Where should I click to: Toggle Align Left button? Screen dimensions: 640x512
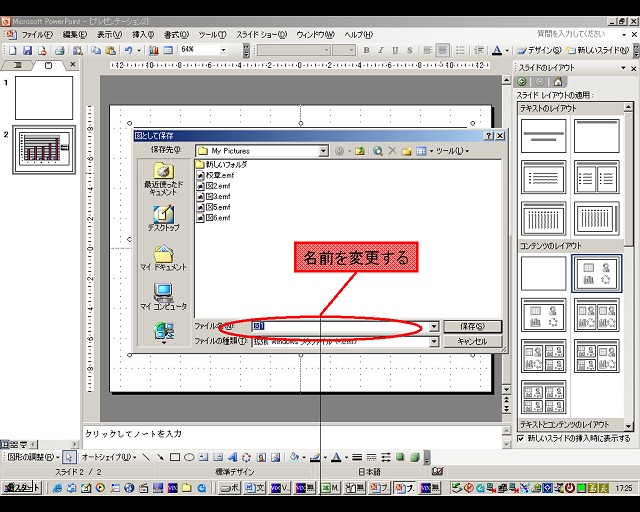pyautogui.click(x=428, y=50)
